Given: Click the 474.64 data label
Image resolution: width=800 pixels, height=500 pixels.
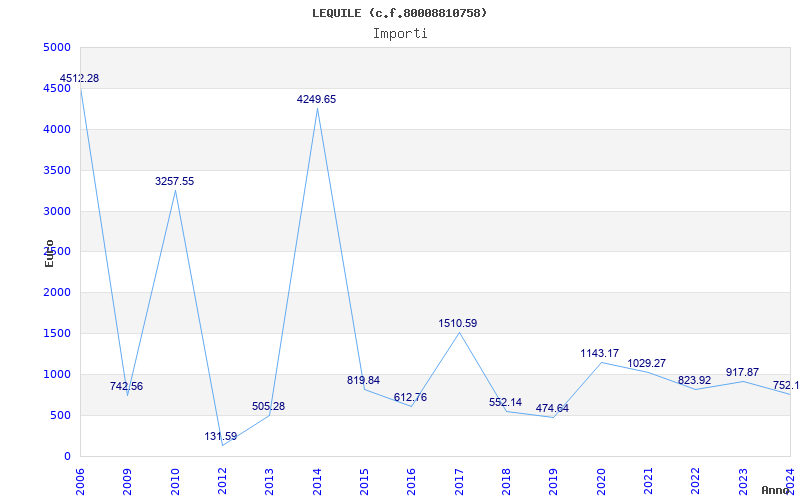Looking at the screenshot, I should [x=552, y=409].
